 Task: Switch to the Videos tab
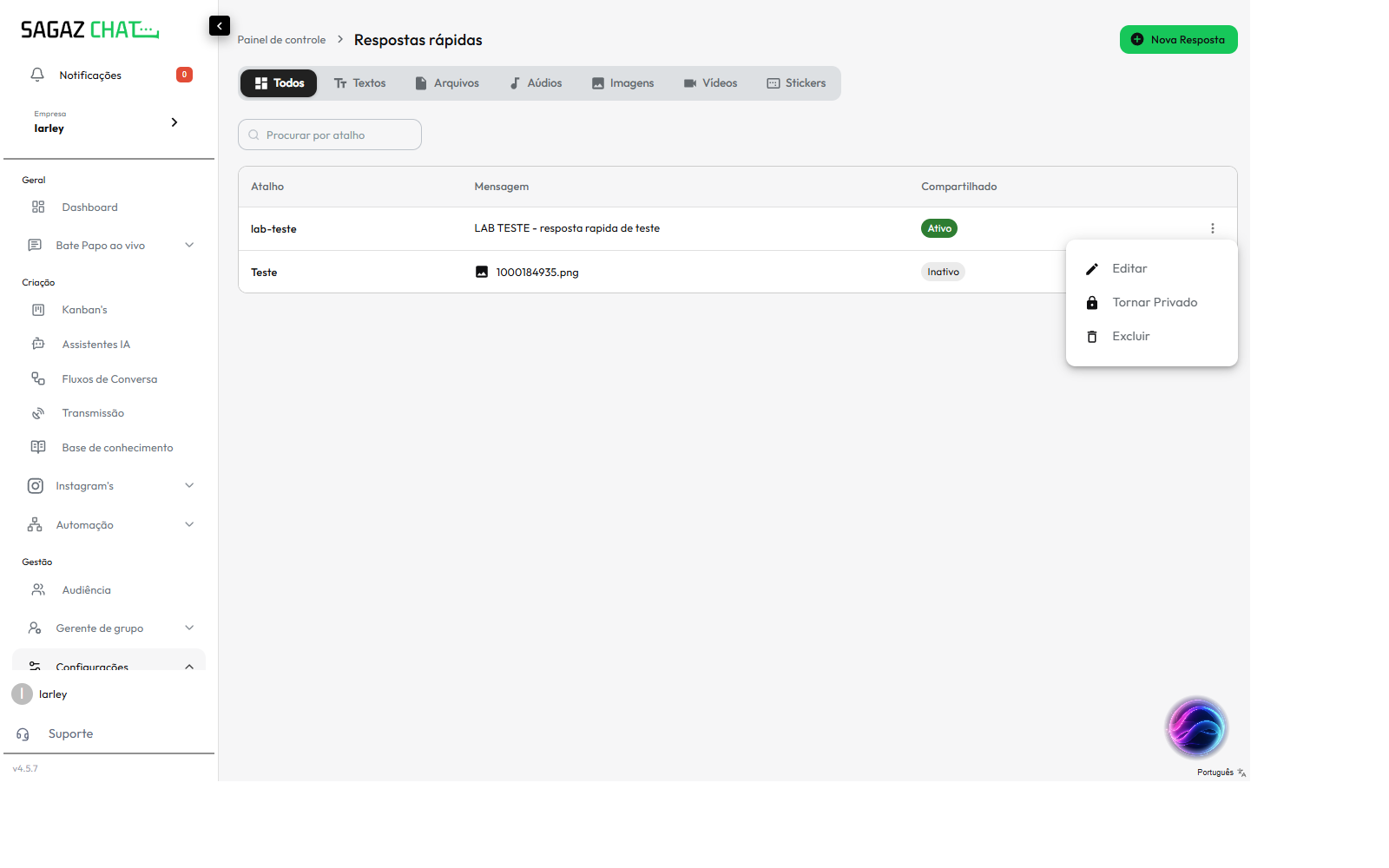710,83
